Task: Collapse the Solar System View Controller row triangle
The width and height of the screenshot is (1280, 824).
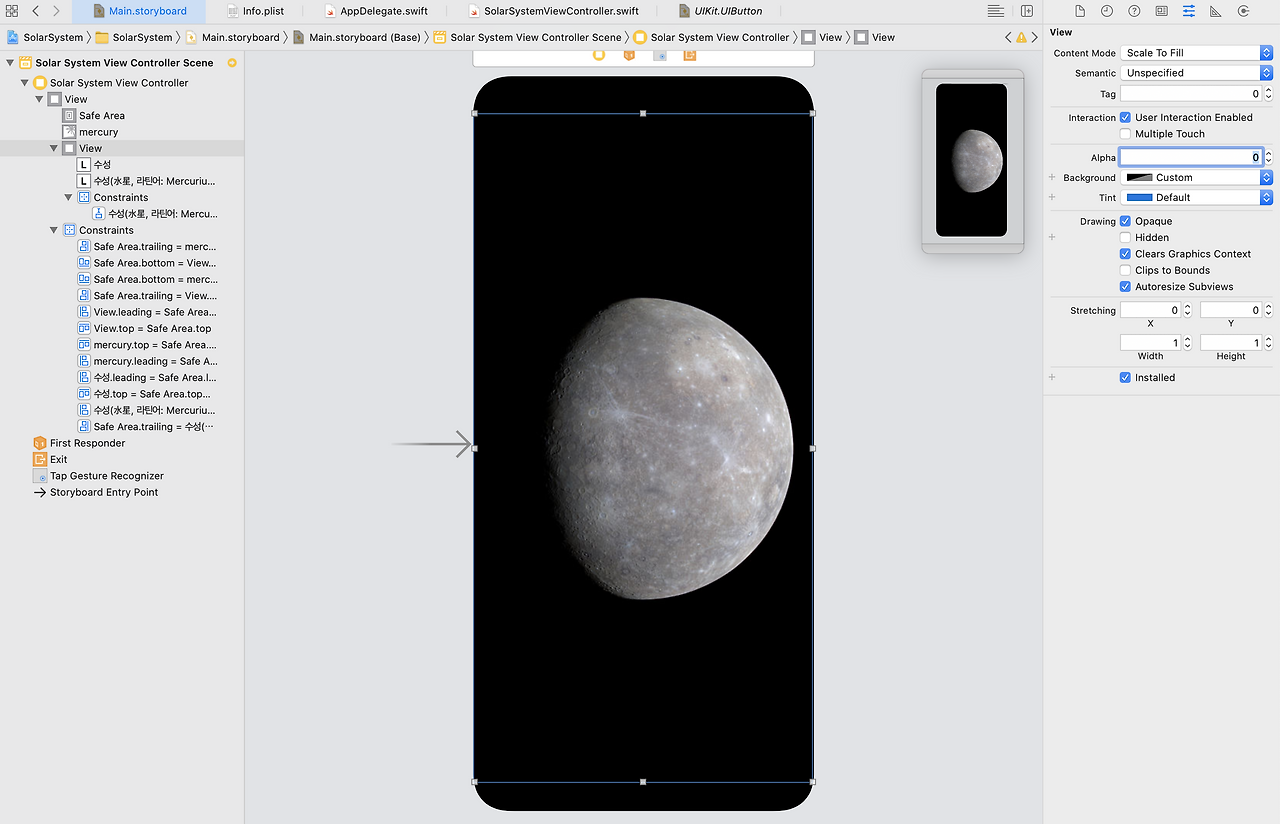Action: click(x=25, y=83)
